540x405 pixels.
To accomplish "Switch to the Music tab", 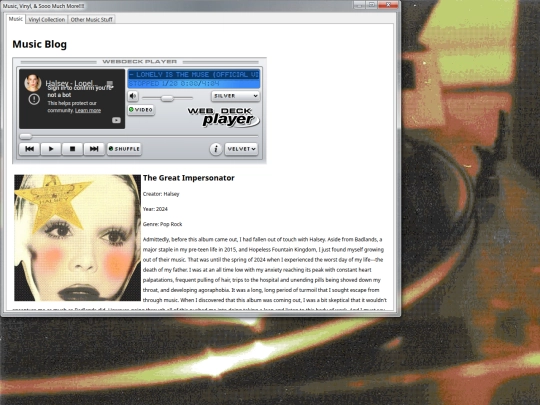I will [x=15, y=19].
